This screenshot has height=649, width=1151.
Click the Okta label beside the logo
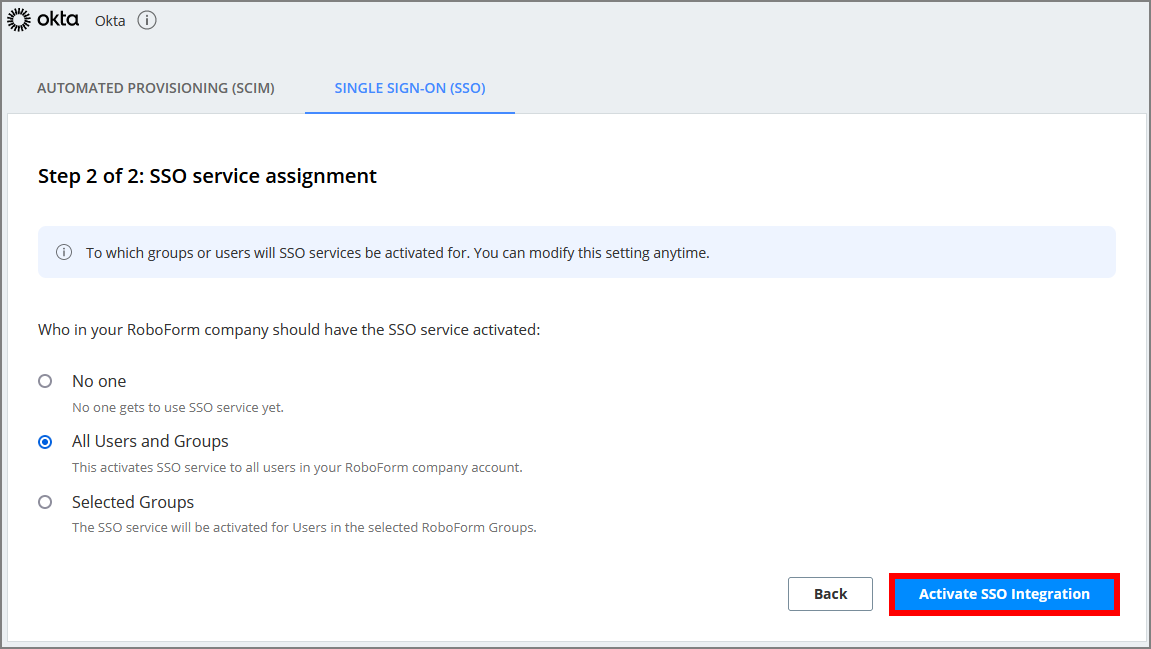(110, 21)
